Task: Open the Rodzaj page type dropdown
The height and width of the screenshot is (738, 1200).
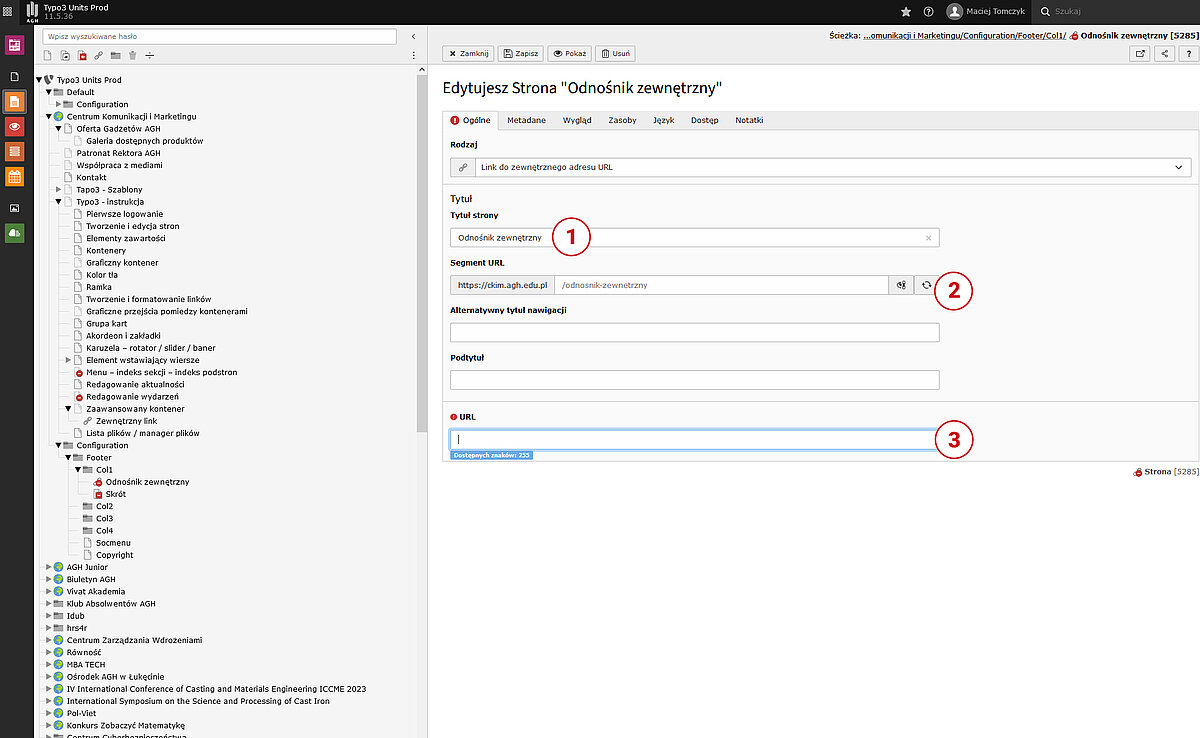Action: [820, 168]
